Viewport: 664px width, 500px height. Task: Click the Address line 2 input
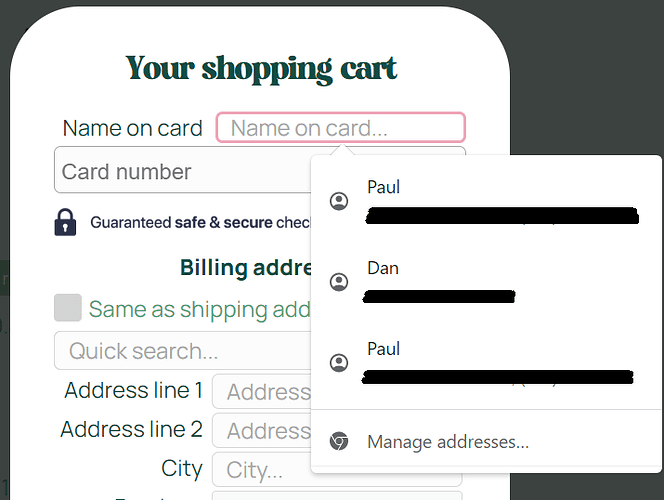pos(262,430)
